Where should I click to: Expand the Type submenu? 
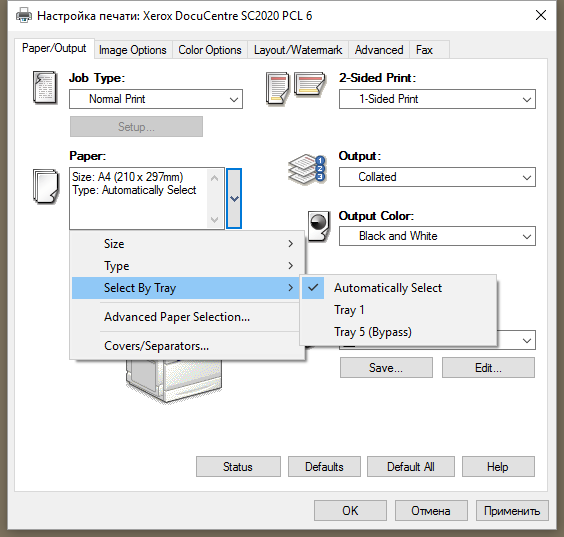tap(187, 266)
